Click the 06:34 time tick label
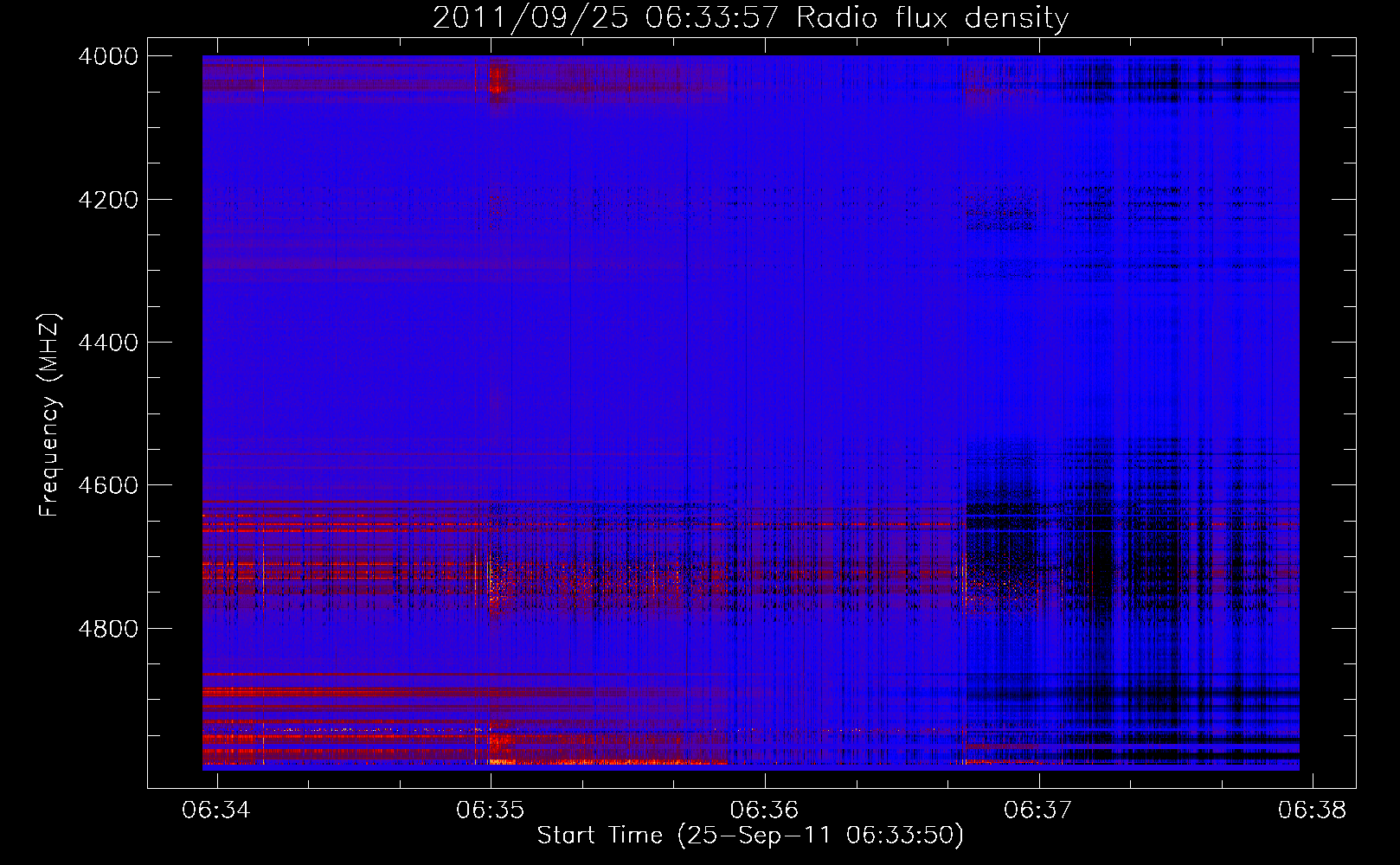Image resolution: width=1400 pixels, height=865 pixels. tap(216, 810)
